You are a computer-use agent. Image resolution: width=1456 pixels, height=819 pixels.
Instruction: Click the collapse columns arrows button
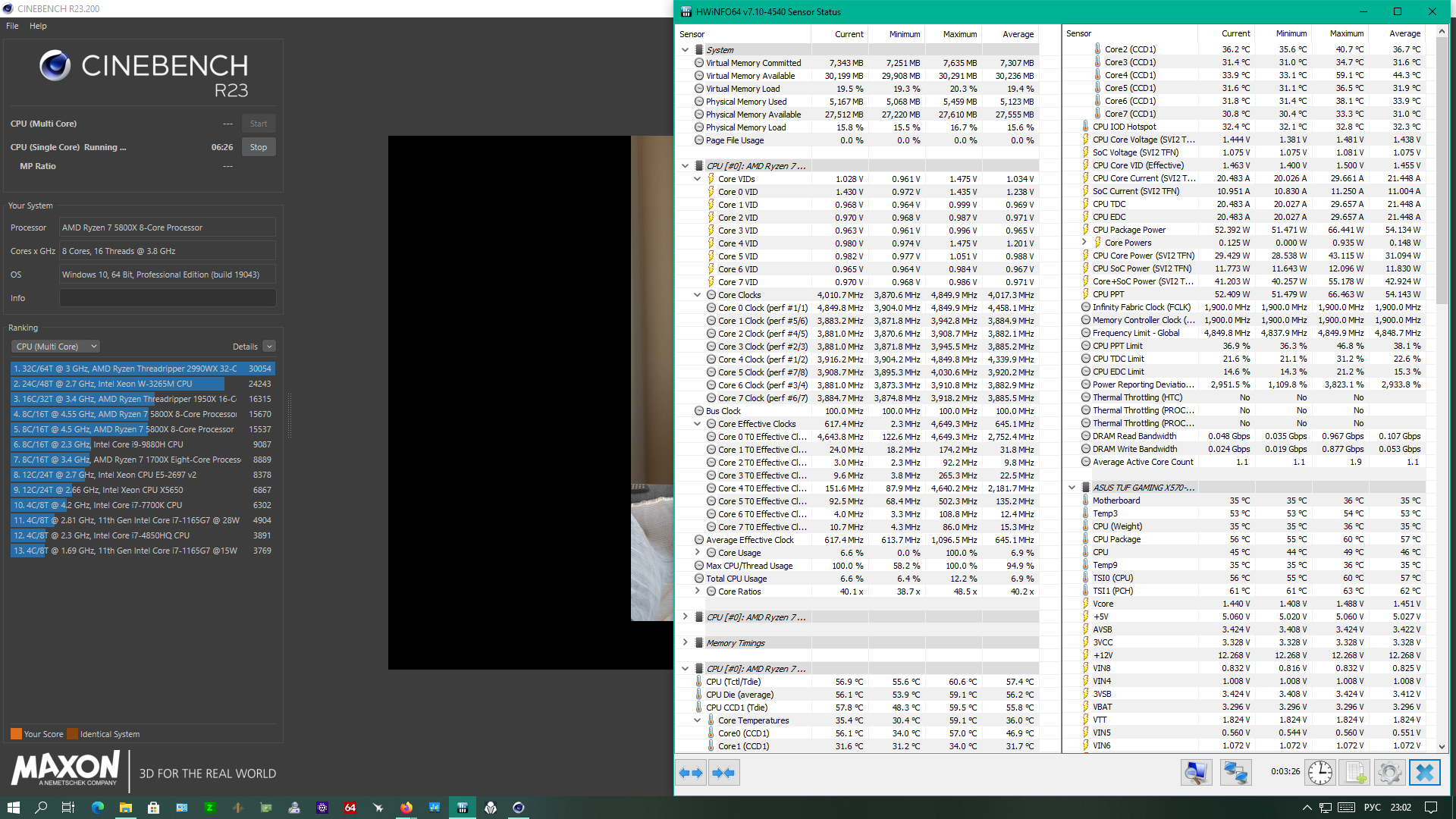click(x=724, y=773)
